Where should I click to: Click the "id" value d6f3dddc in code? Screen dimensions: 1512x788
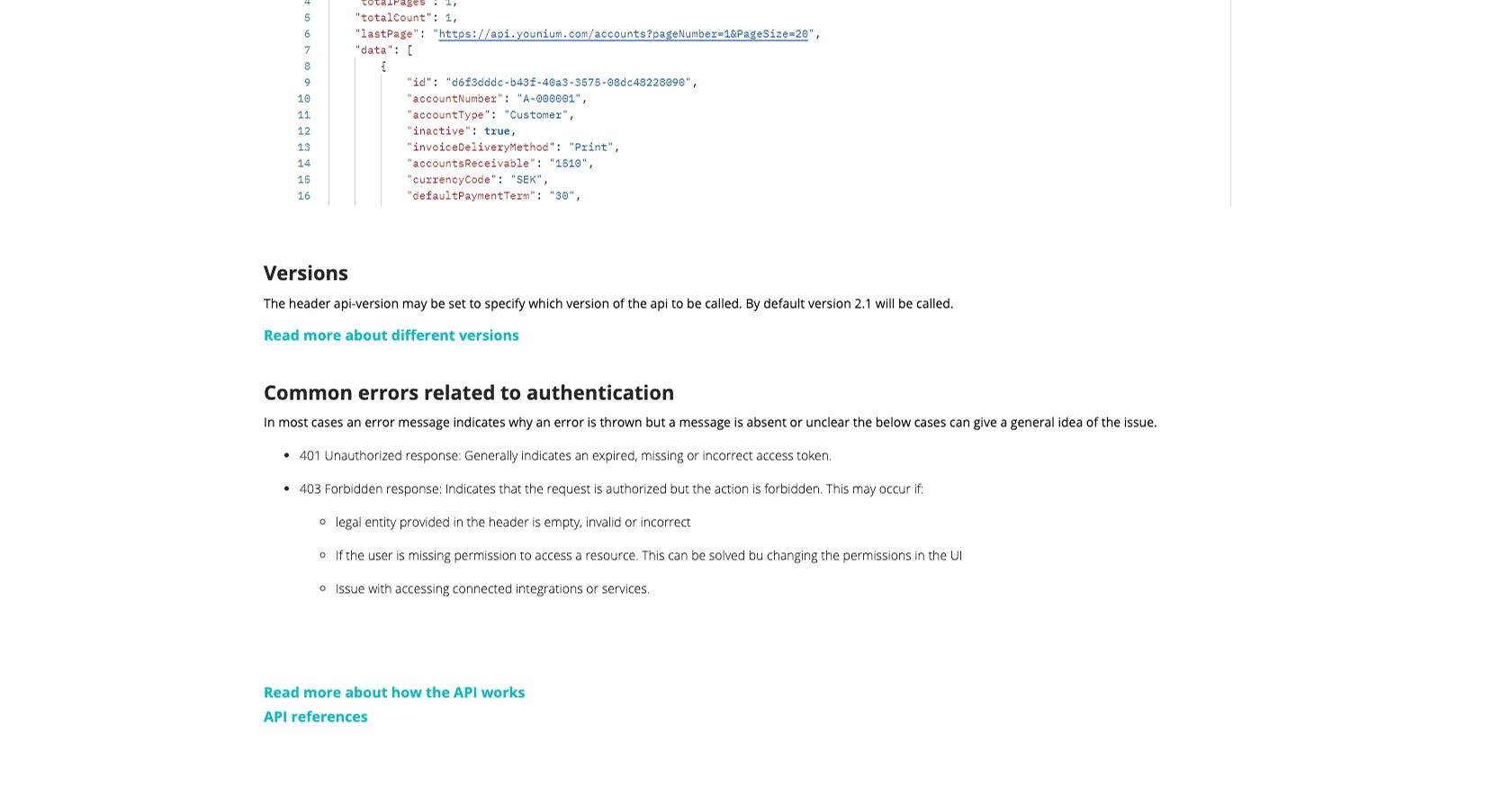click(568, 83)
